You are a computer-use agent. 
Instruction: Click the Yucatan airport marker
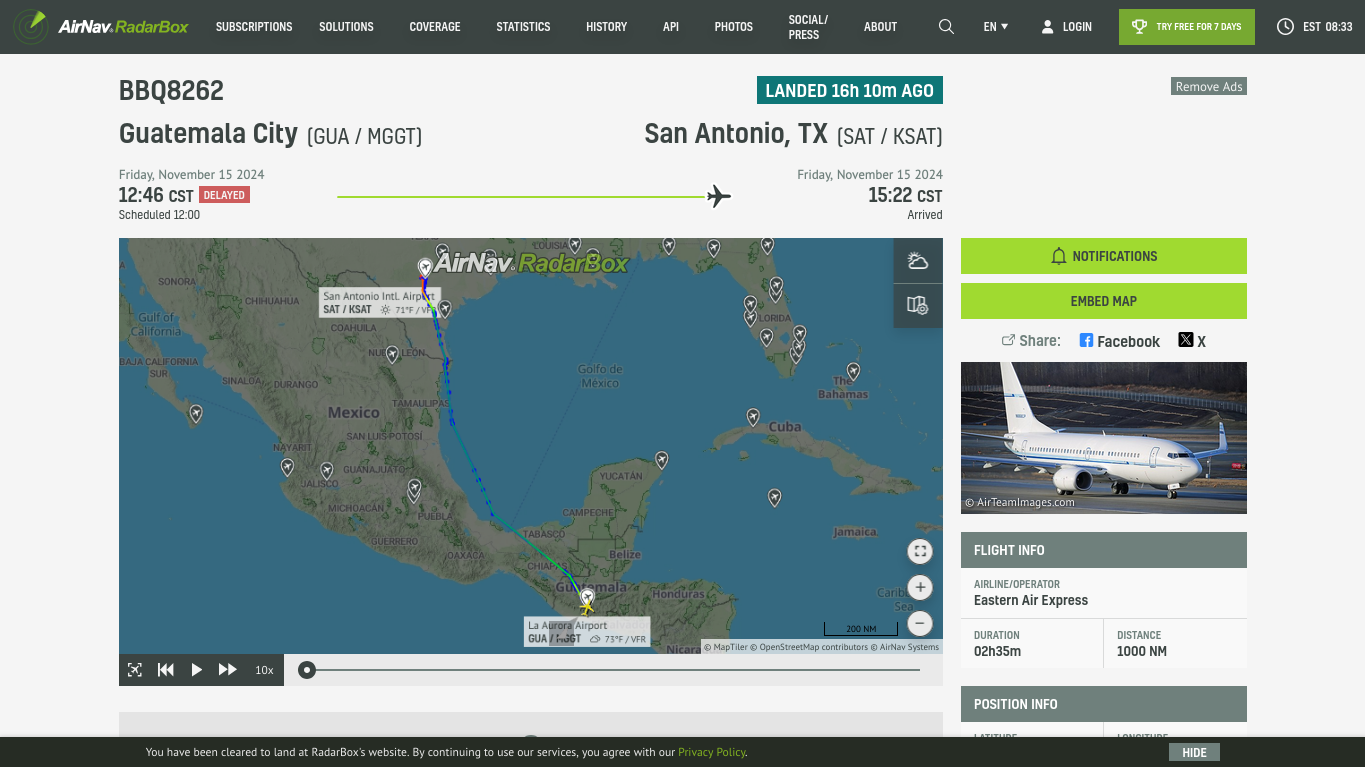661,459
